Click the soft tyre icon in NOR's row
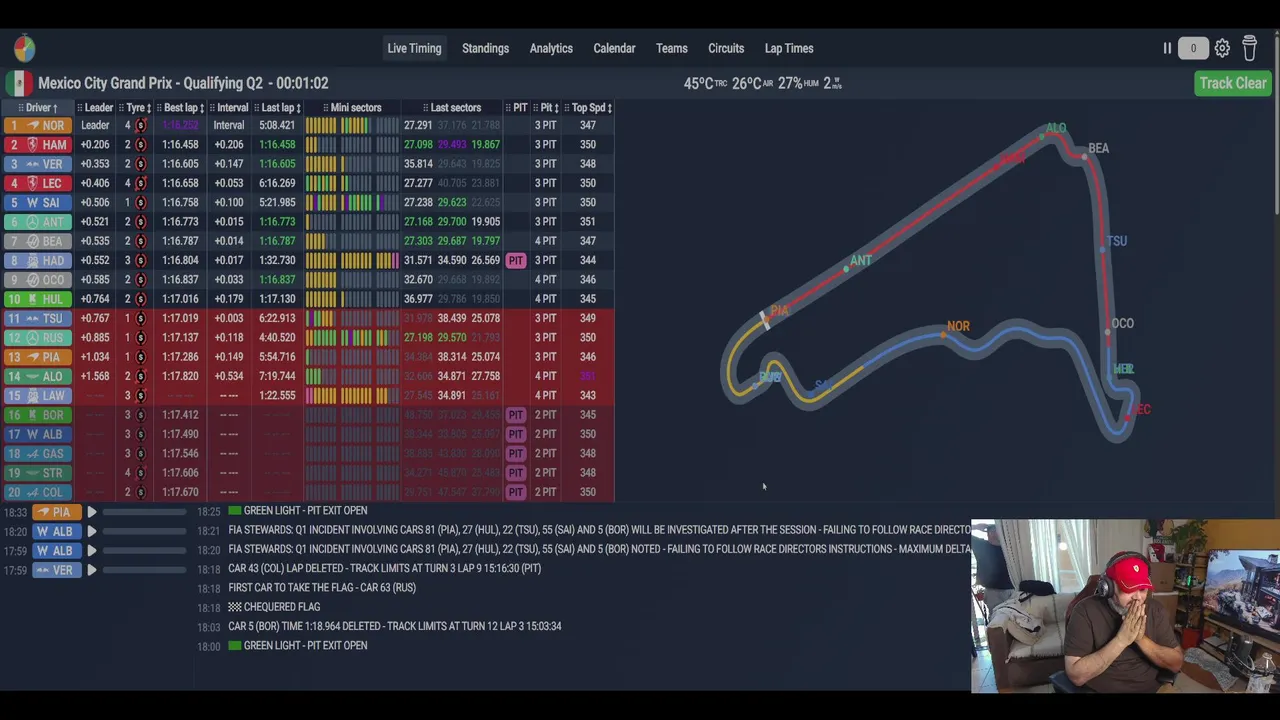The height and width of the screenshot is (720, 1280). (140, 125)
